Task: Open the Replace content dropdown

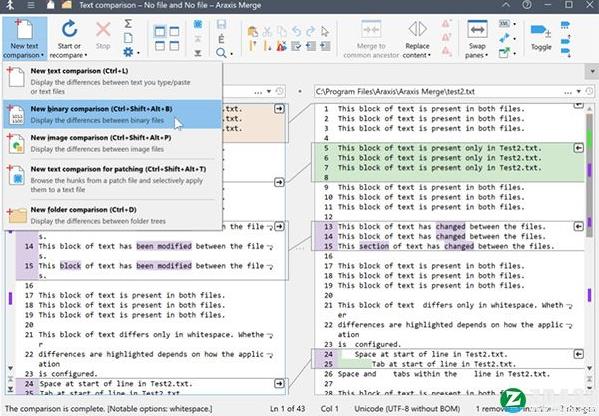Action: click(x=429, y=55)
